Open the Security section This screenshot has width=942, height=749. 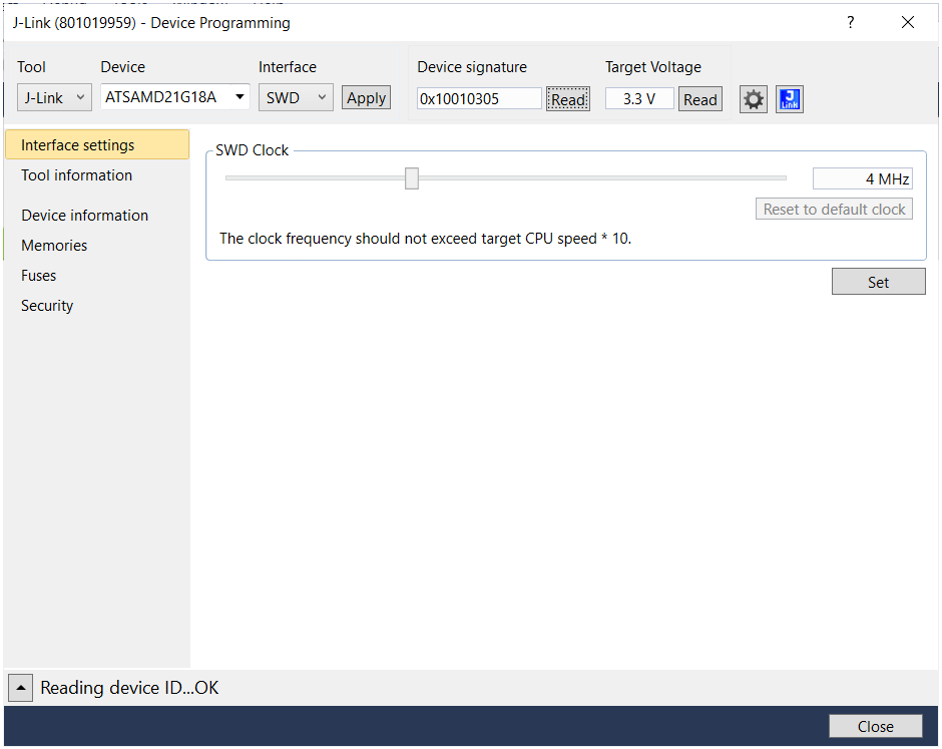pyautogui.click(x=47, y=306)
